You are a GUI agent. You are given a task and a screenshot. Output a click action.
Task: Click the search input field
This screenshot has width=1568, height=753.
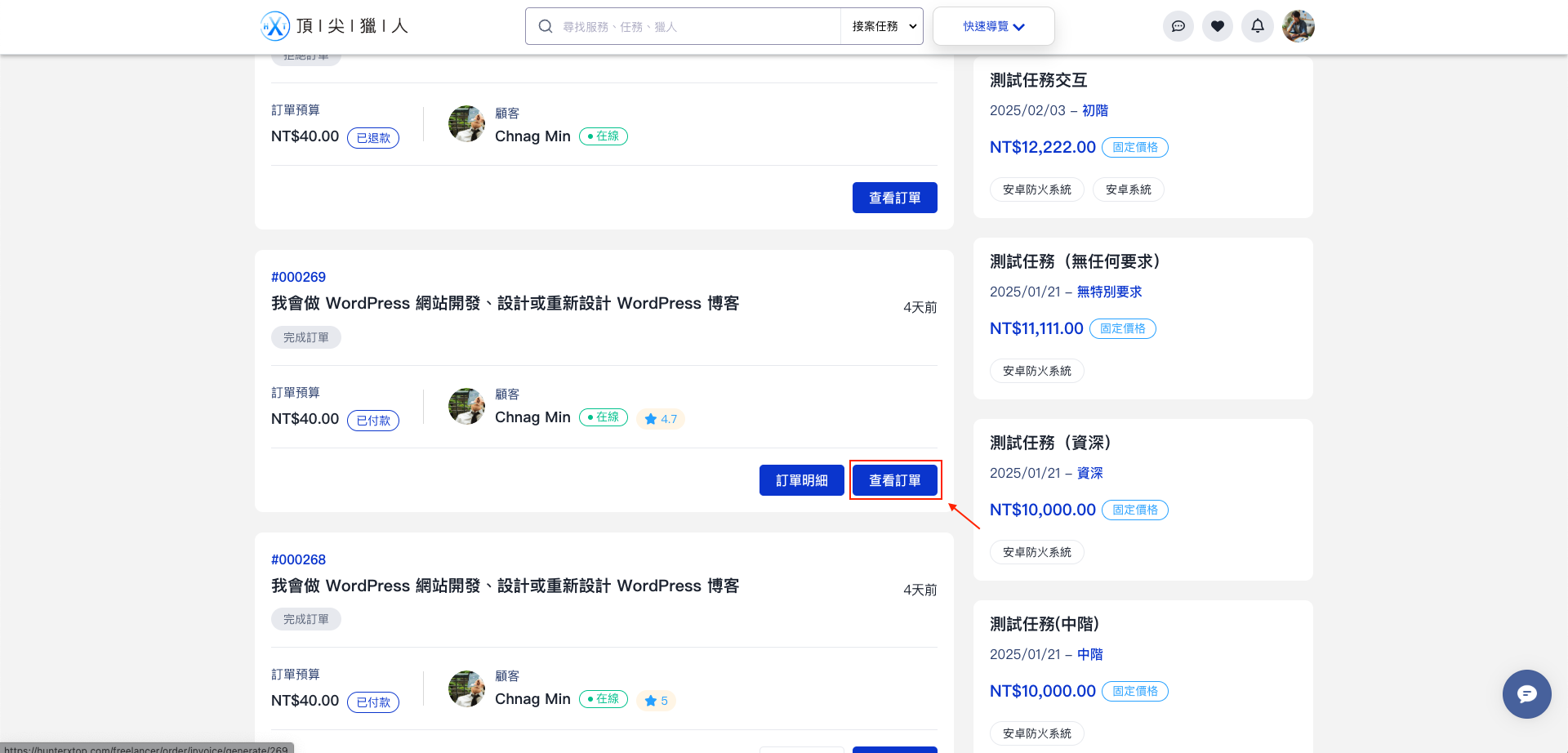click(694, 25)
